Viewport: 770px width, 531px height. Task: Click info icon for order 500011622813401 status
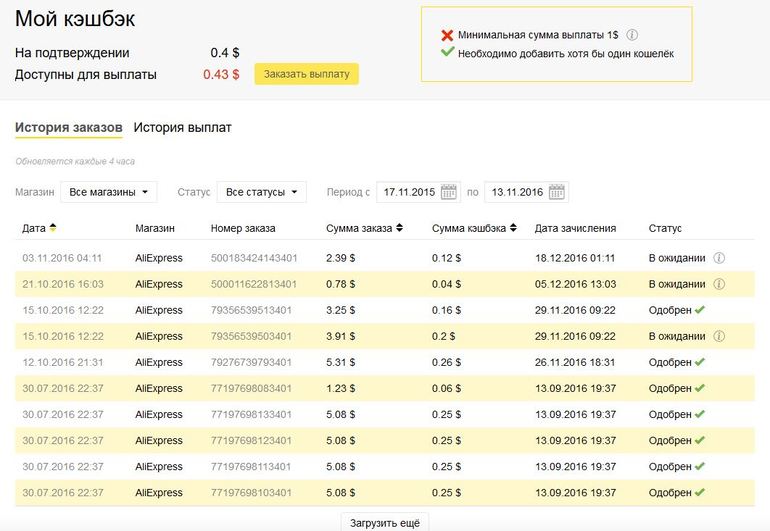point(719,284)
